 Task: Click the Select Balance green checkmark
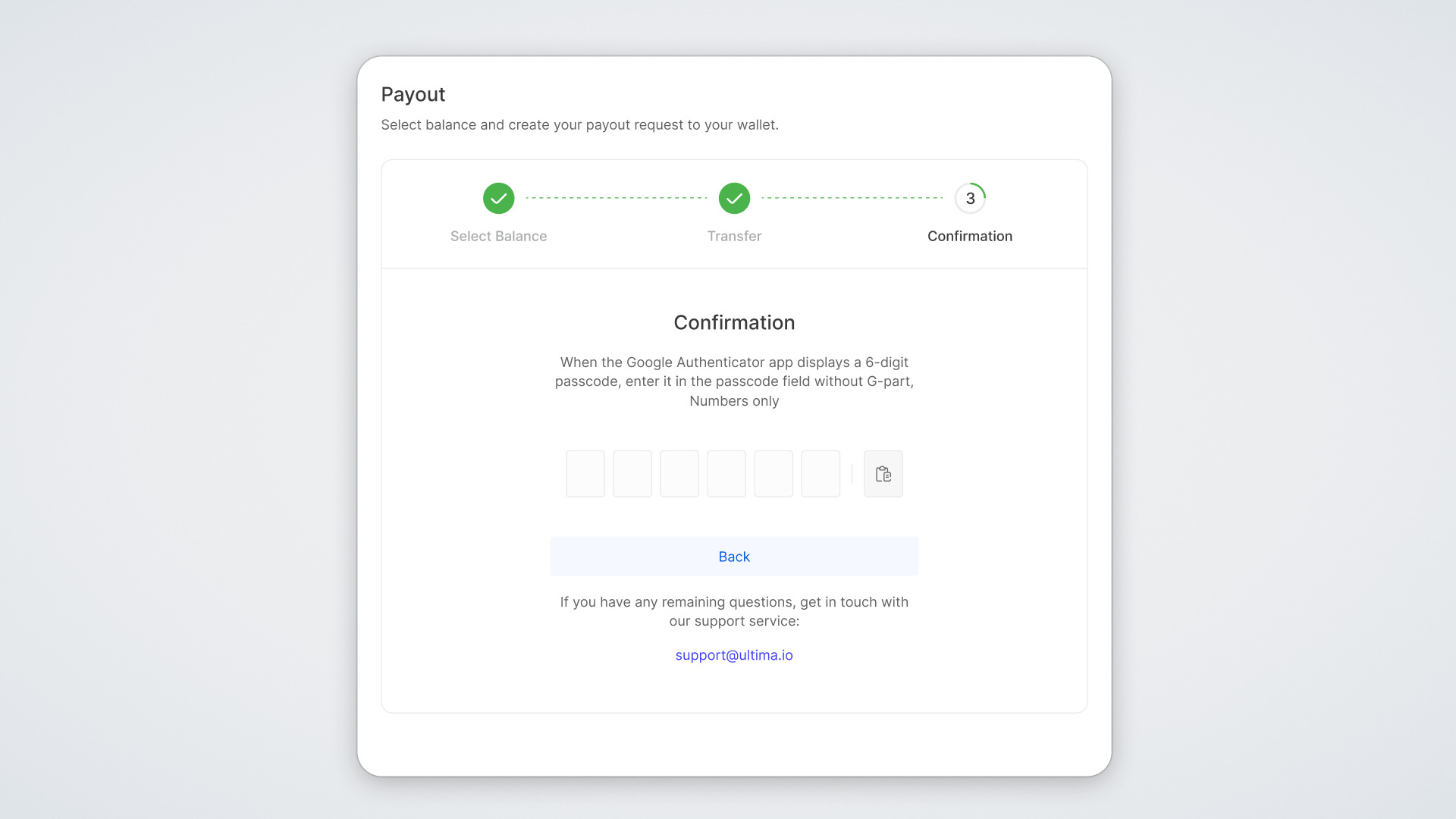tap(498, 199)
